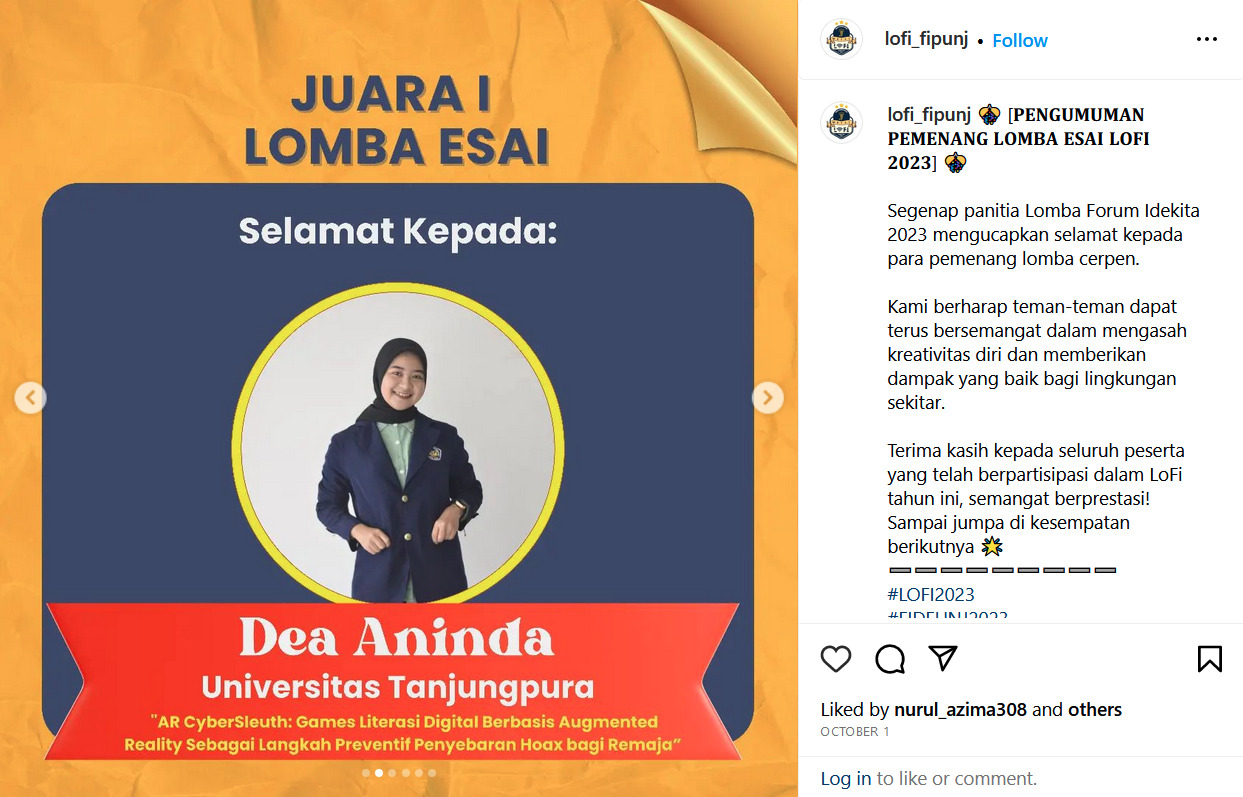Viewport: 1243px width, 797px height.
Task: View the nurul_azima308 profile from likes
Action: pyautogui.click(x=961, y=710)
